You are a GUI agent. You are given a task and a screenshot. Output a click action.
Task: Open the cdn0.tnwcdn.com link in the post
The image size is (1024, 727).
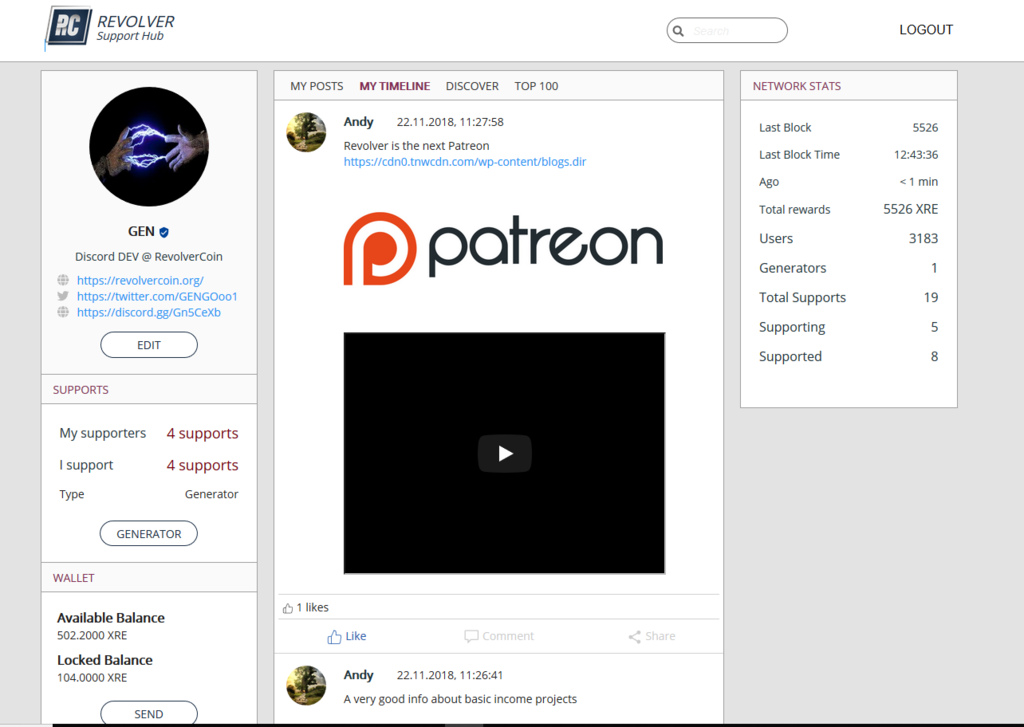(465, 162)
